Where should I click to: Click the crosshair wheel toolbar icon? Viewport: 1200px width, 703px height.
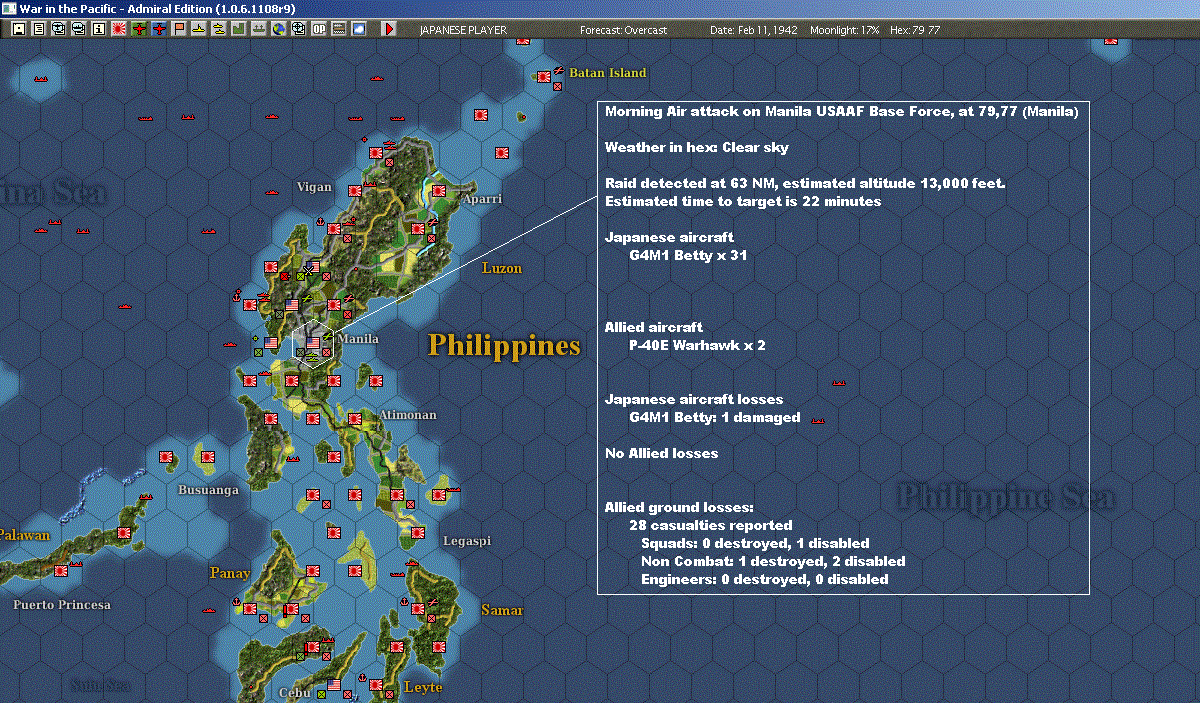point(298,29)
